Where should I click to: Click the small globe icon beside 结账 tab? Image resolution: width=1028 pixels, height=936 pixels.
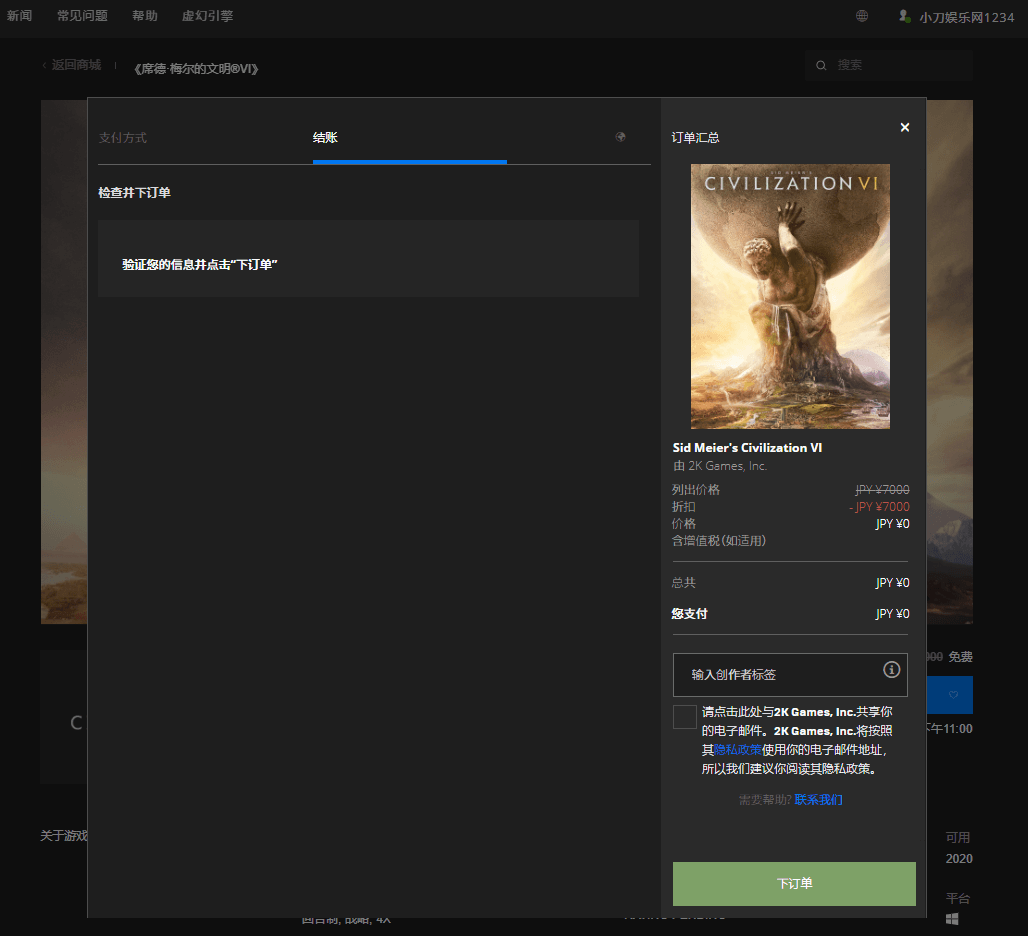(x=620, y=137)
